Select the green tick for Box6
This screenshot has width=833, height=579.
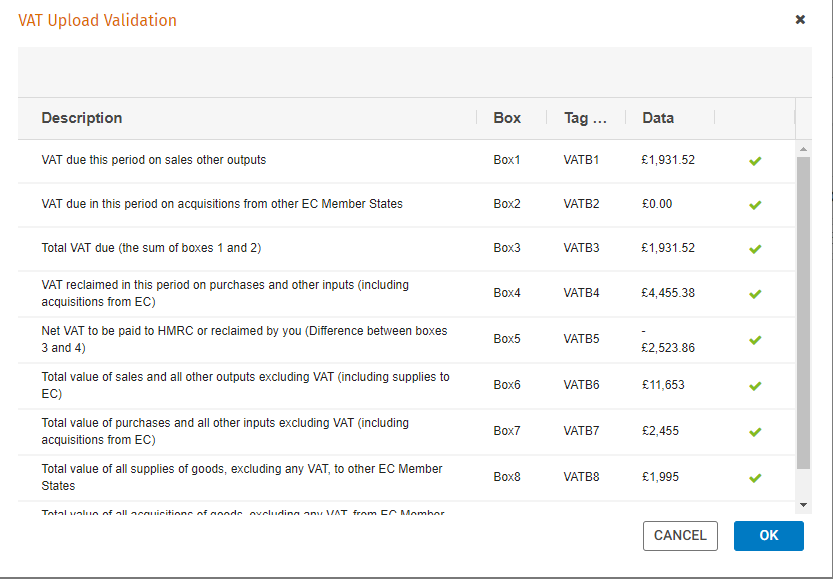(755, 385)
